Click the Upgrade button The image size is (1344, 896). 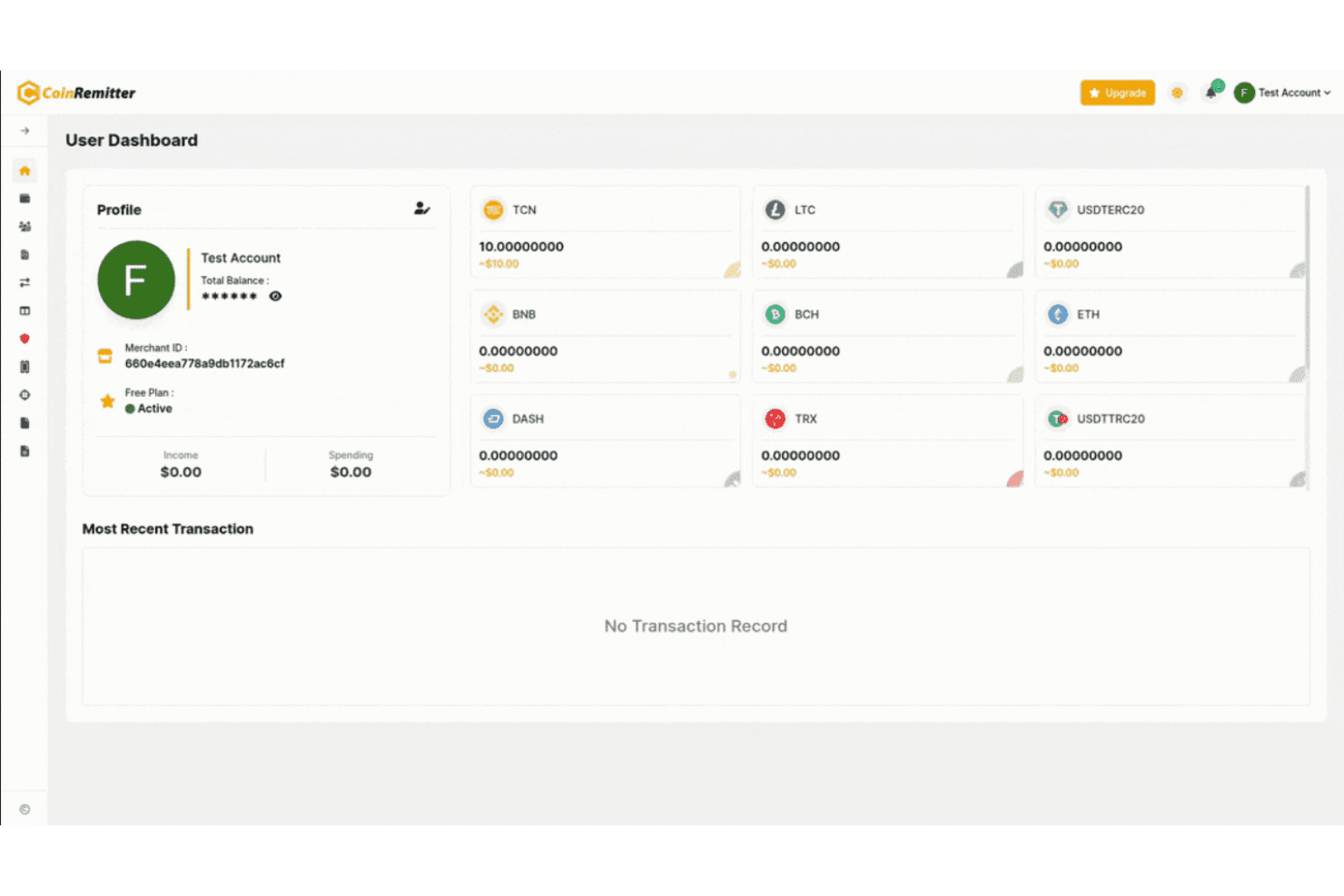coord(1117,93)
